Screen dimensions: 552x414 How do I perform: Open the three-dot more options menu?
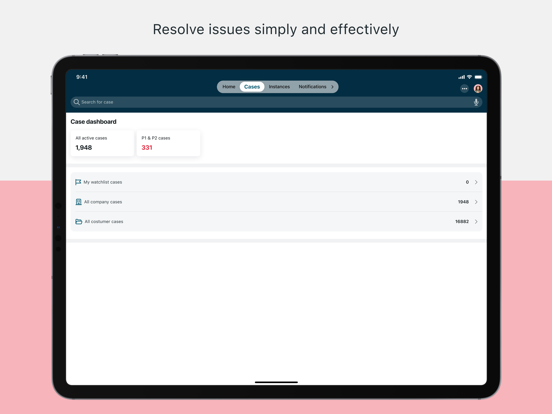(464, 89)
